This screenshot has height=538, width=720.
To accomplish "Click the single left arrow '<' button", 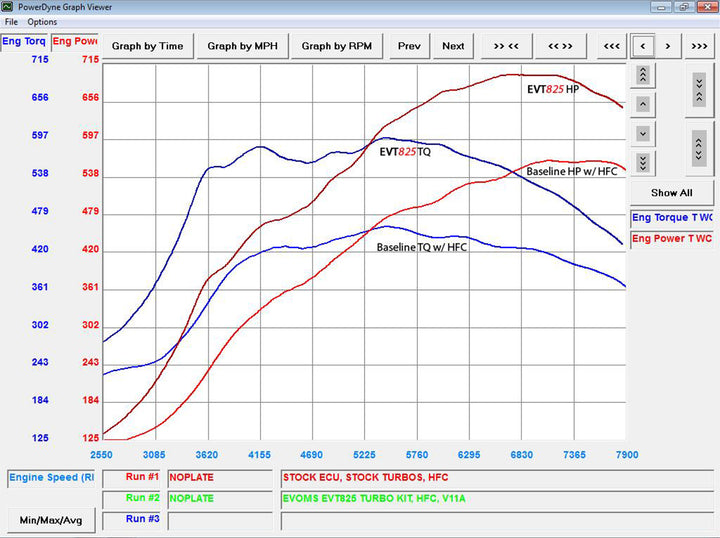I will [642, 46].
